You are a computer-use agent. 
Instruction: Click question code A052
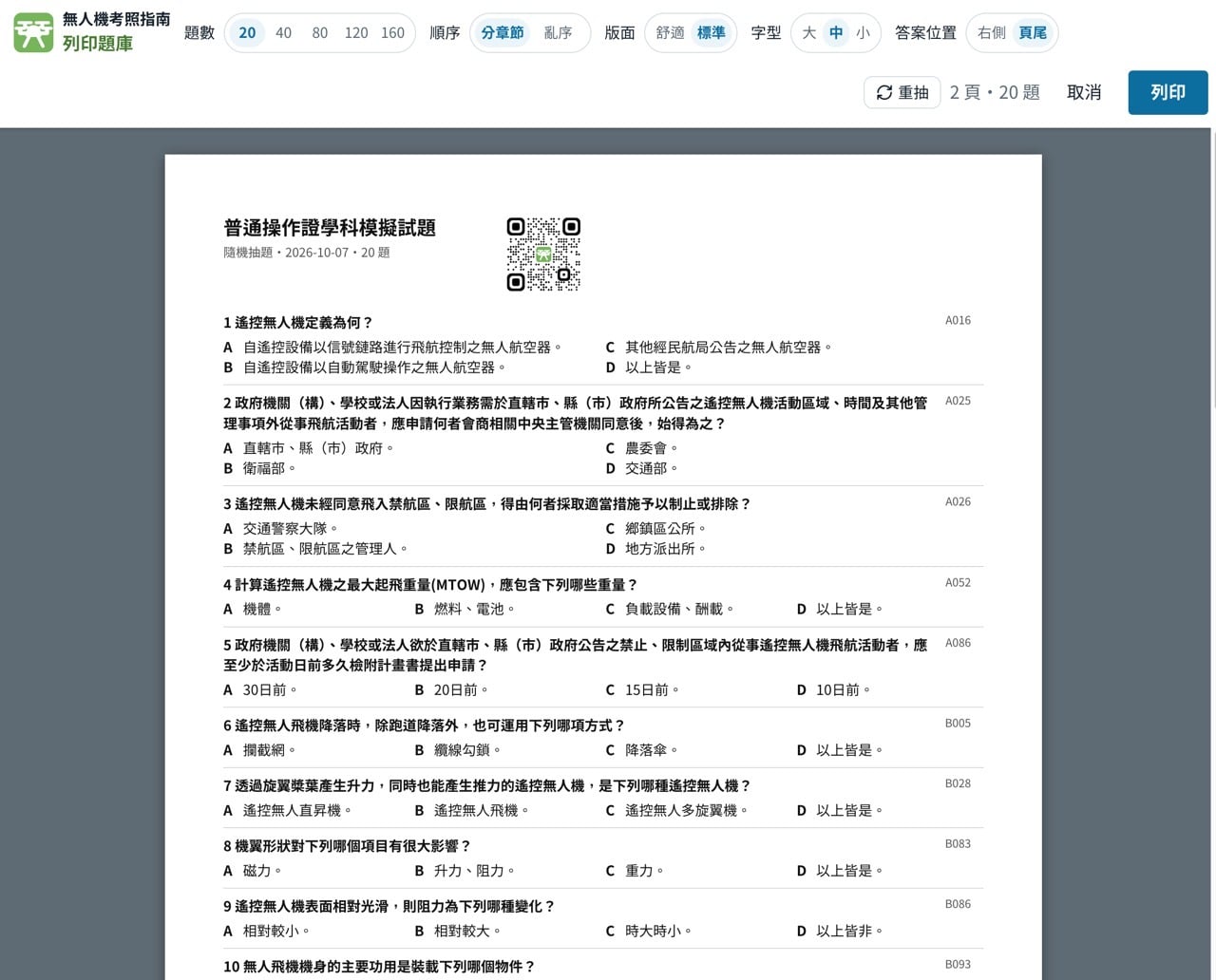coord(958,582)
